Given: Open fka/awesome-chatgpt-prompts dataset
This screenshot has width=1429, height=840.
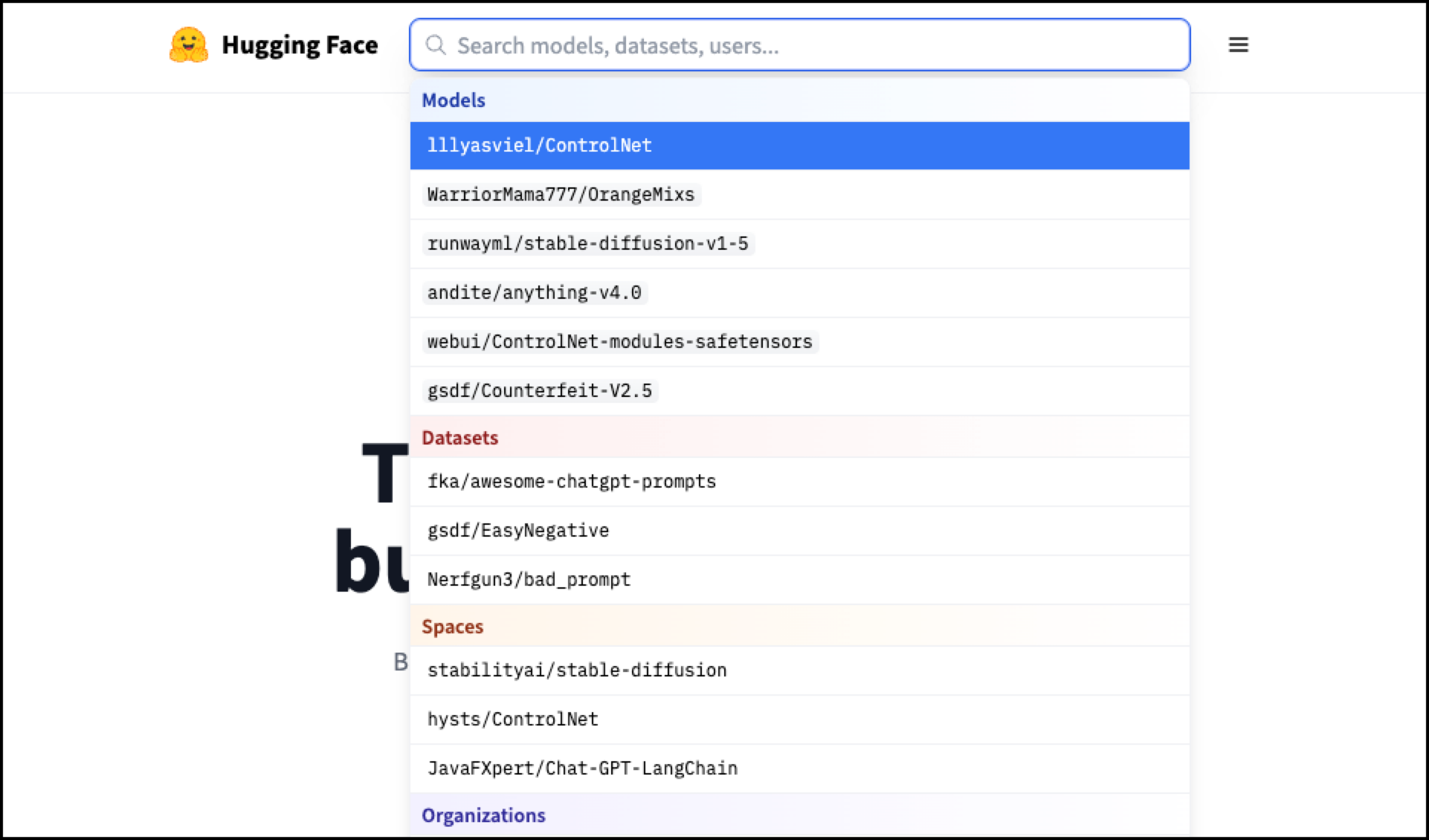Looking at the screenshot, I should coord(571,482).
